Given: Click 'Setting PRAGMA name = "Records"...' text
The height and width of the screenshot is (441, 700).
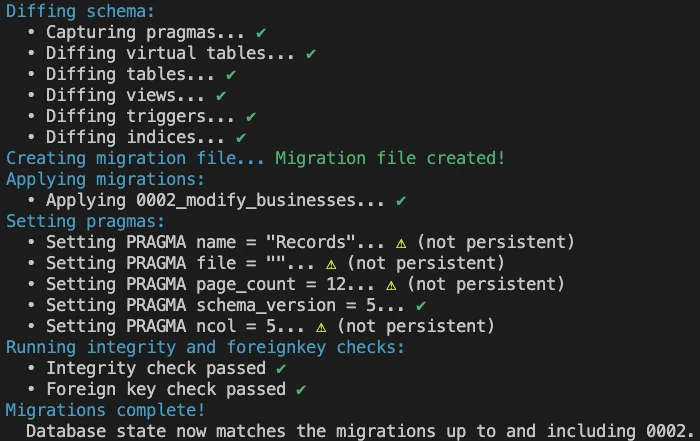Looking at the screenshot, I should click(x=215, y=242).
